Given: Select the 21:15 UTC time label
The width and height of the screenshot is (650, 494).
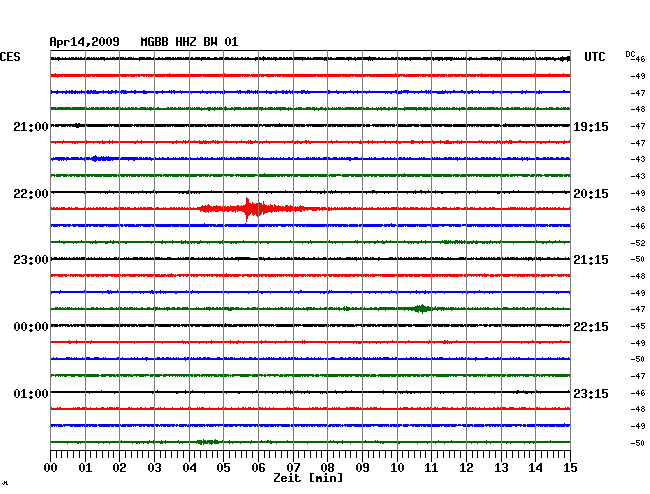Looking at the screenshot, I should coord(591,260).
